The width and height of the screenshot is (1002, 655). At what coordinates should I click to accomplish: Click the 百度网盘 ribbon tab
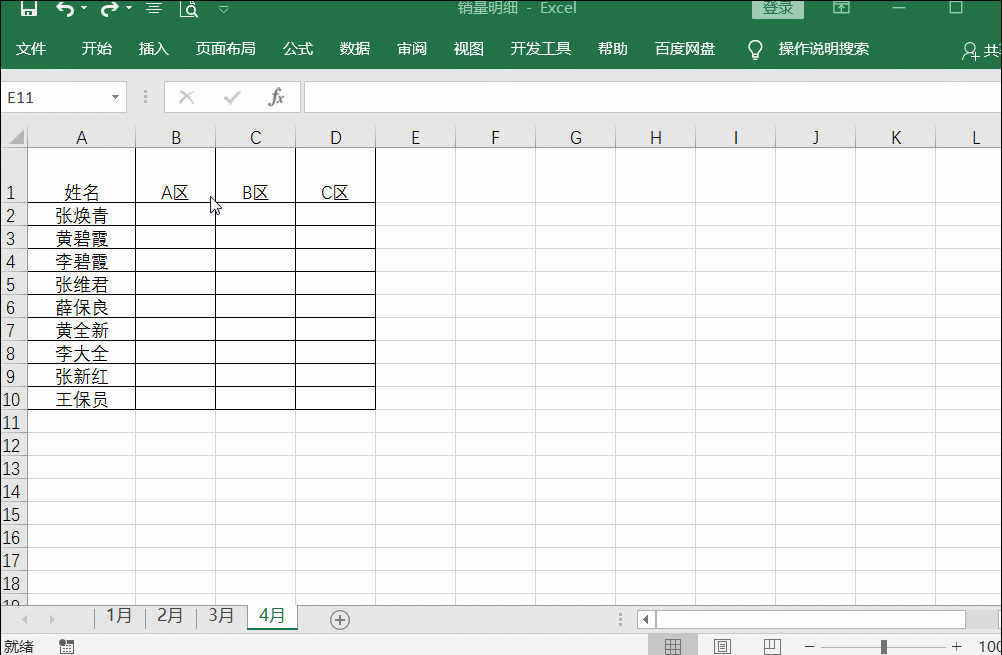(684, 47)
